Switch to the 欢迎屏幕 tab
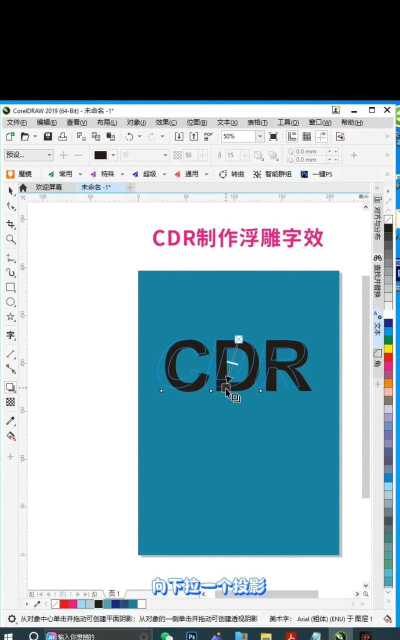 pos(49,187)
